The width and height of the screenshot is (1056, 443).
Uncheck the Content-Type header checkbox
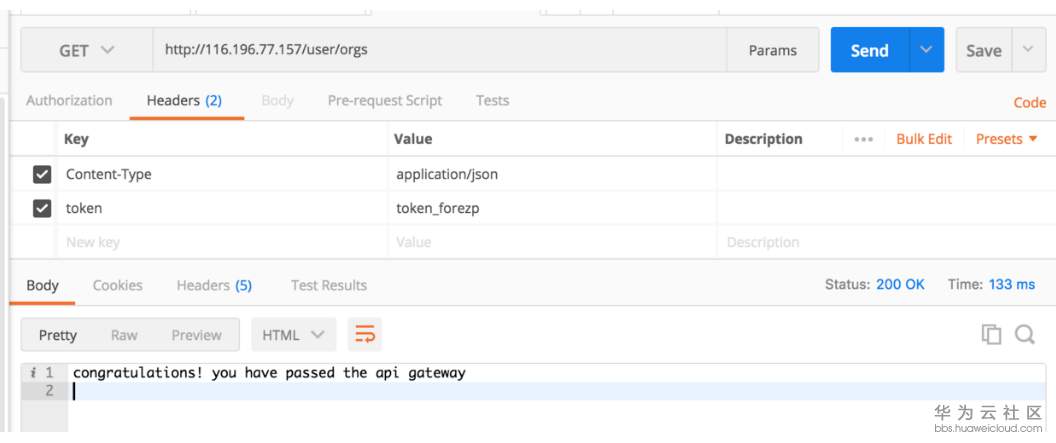[42, 174]
